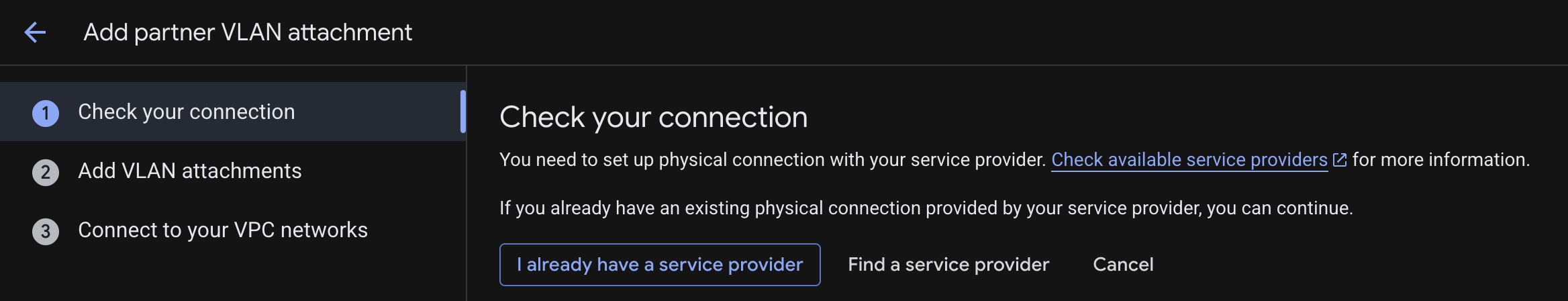Click the vertical divider beside the steps panel
The height and width of the screenshot is (301, 1568).
tap(467, 202)
